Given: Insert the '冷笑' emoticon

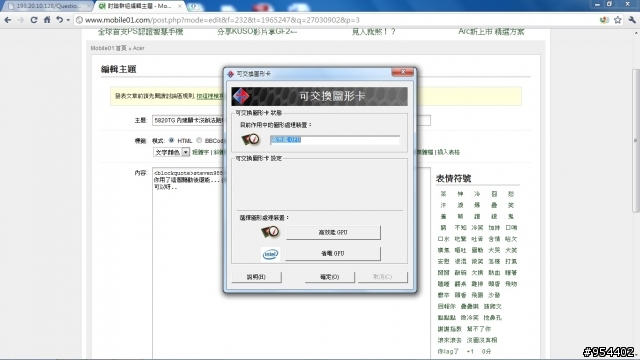Looking at the screenshot, I should click(x=477, y=228).
